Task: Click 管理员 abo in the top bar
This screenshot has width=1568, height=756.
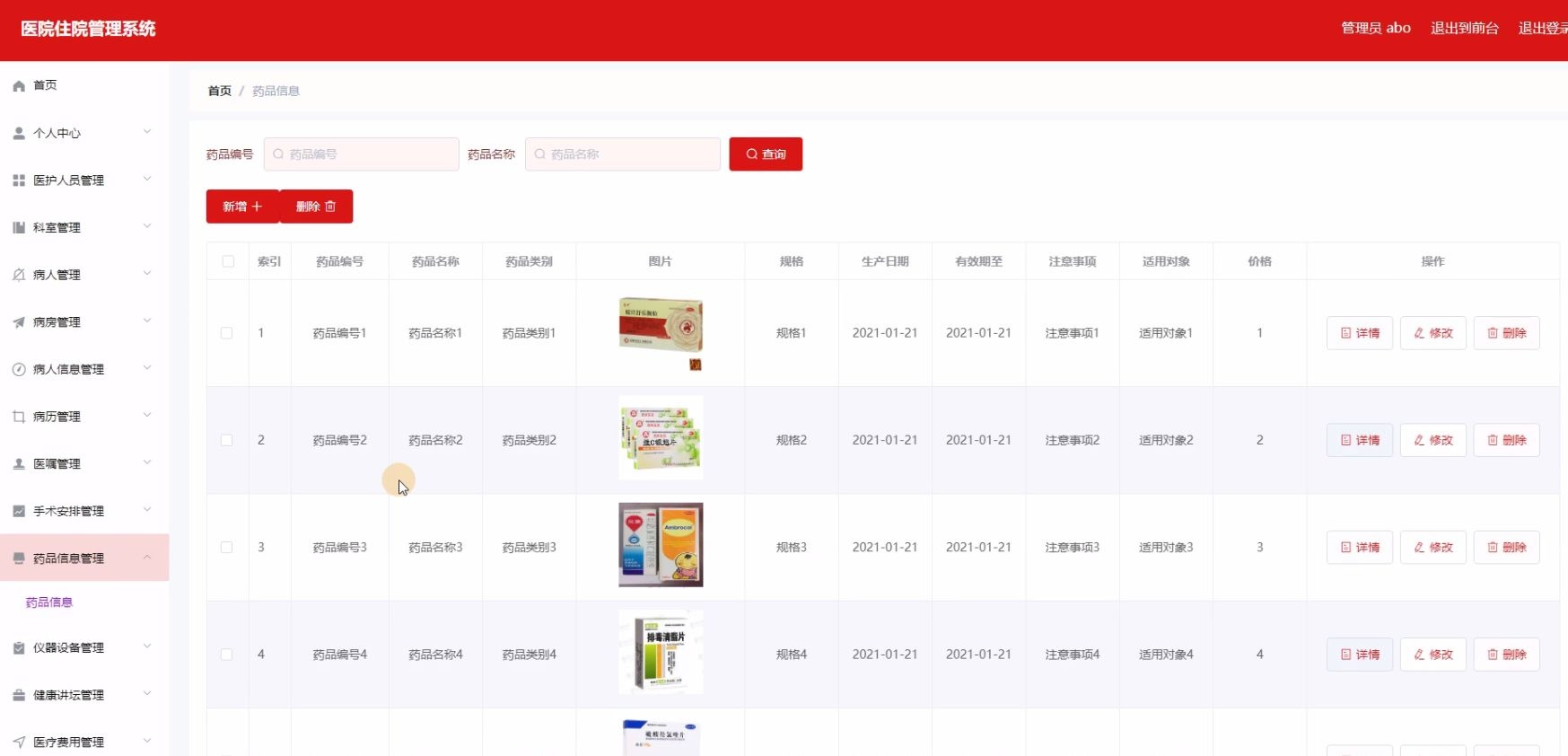Action: click(1376, 28)
